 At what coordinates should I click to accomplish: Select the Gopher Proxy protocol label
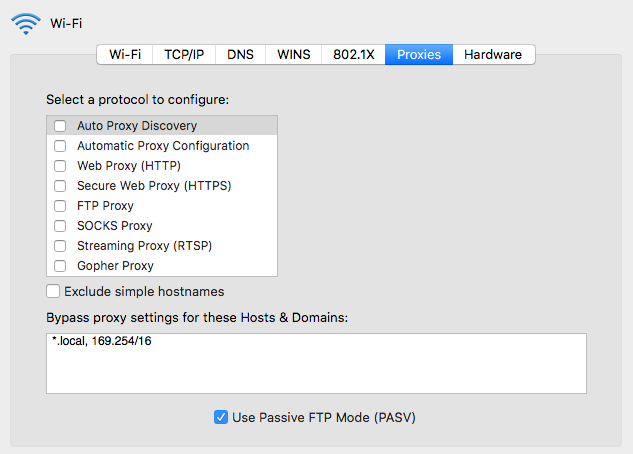tap(115, 266)
